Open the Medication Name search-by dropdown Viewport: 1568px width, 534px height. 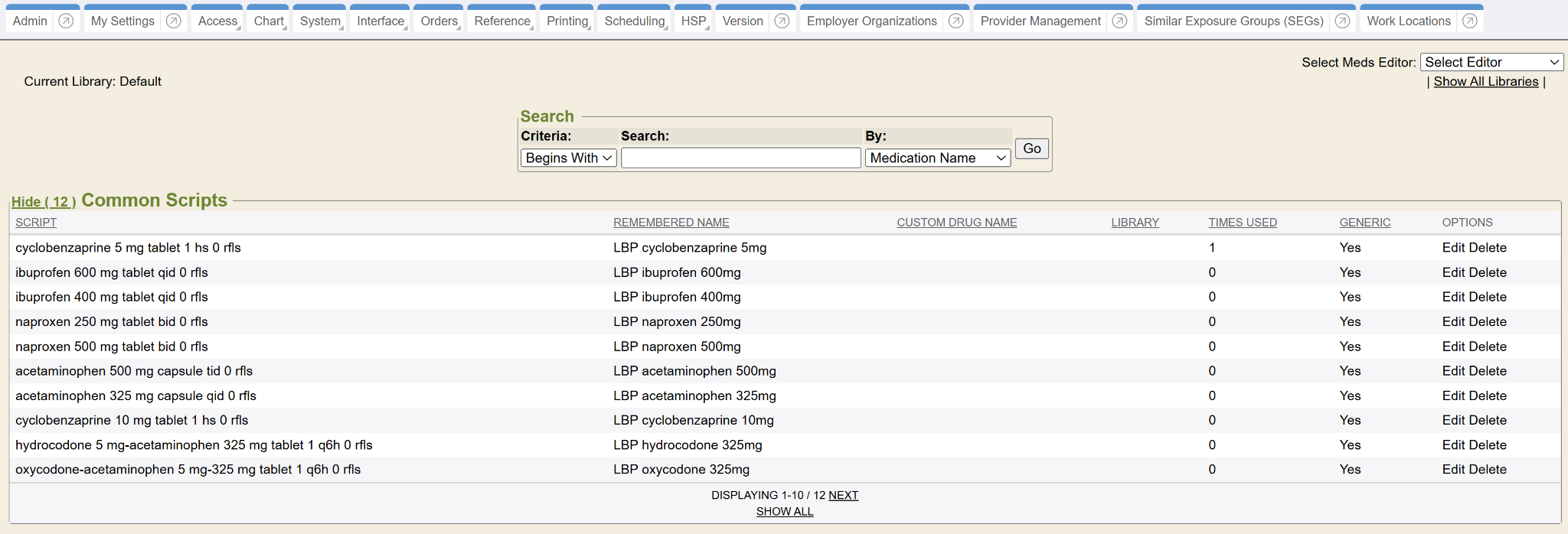[x=937, y=158]
